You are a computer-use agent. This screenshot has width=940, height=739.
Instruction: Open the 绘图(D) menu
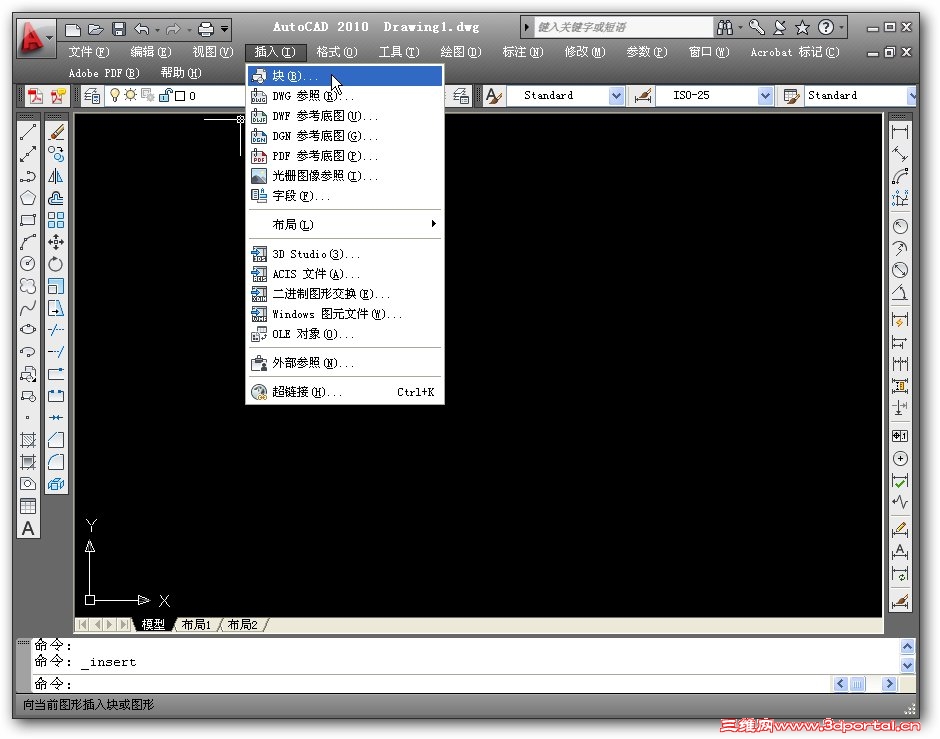pos(460,52)
